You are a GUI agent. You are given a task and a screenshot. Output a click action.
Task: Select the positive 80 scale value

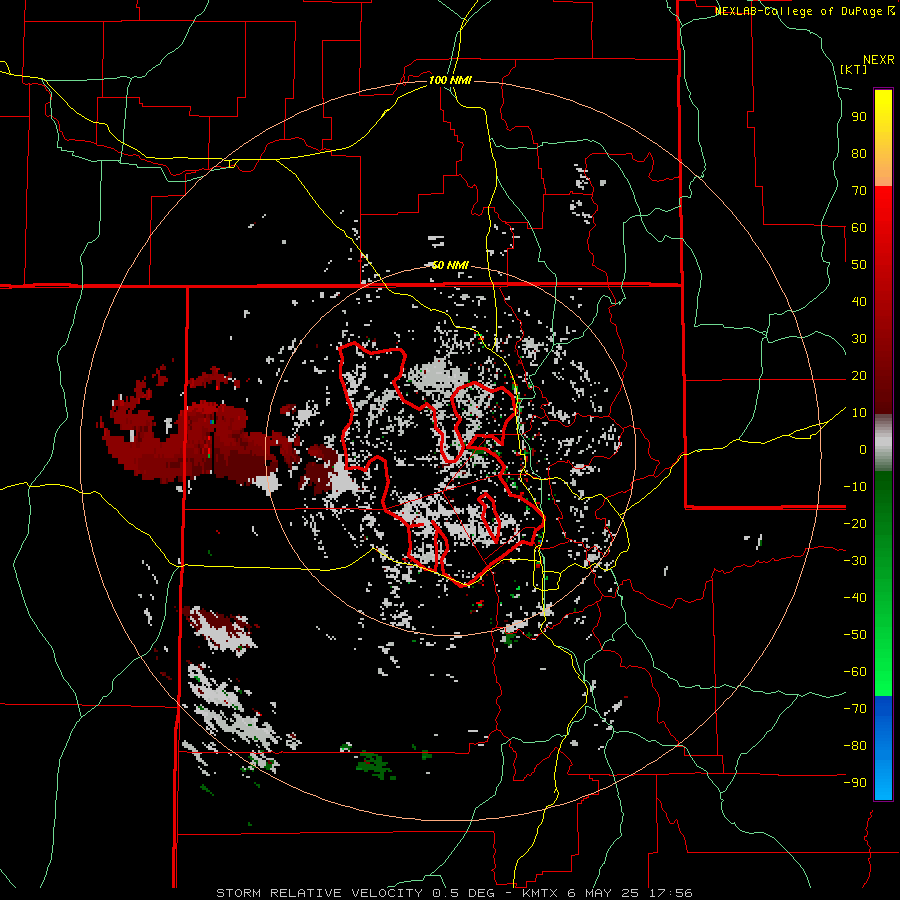click(859, 154)
